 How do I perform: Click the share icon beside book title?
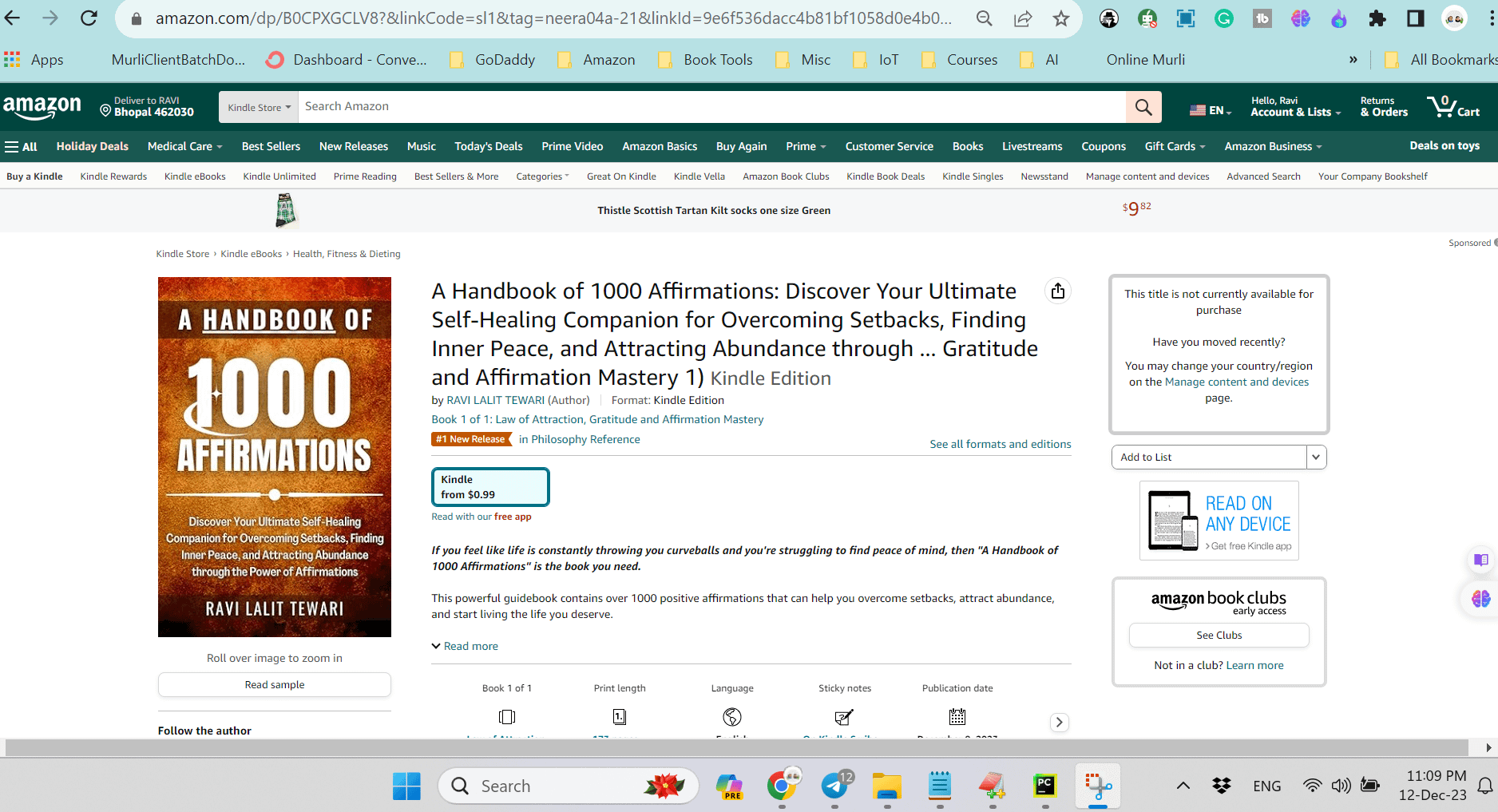coord(1058,291)
